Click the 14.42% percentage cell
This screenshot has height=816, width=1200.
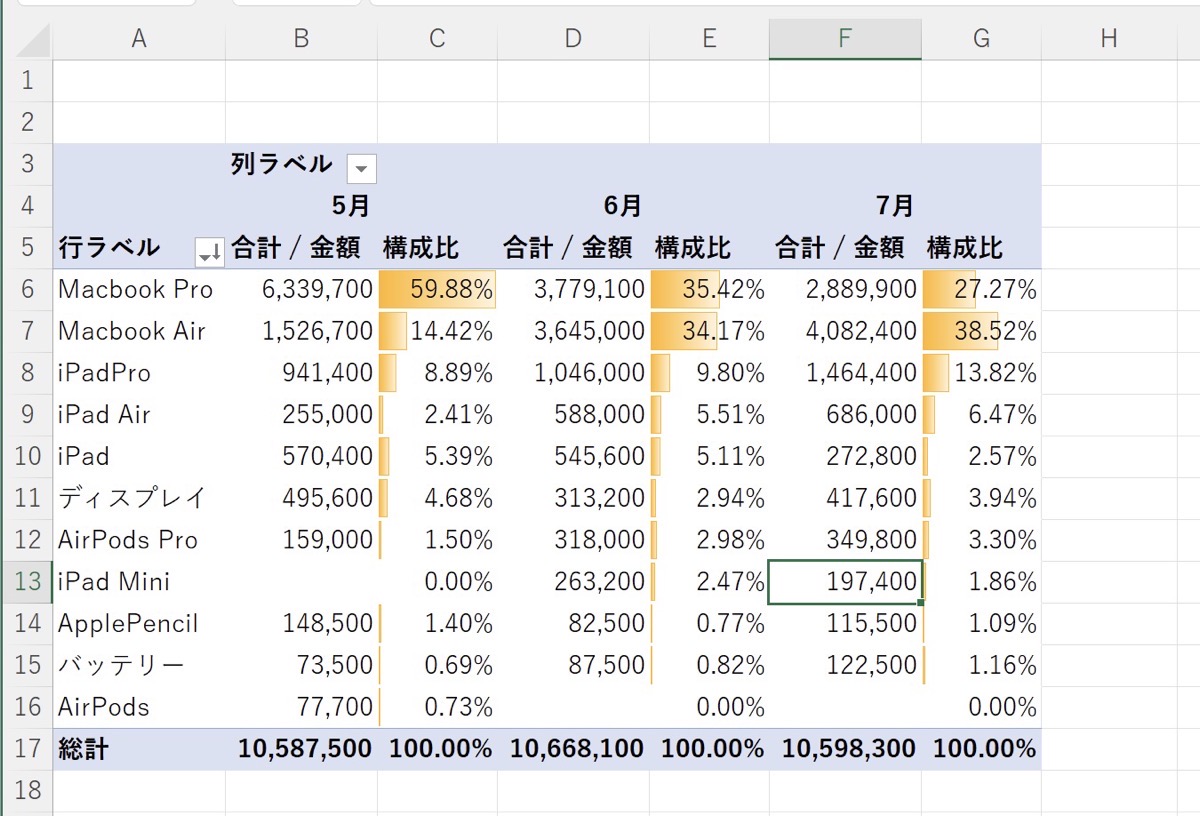pyautogui.click(x=437, y=331)
